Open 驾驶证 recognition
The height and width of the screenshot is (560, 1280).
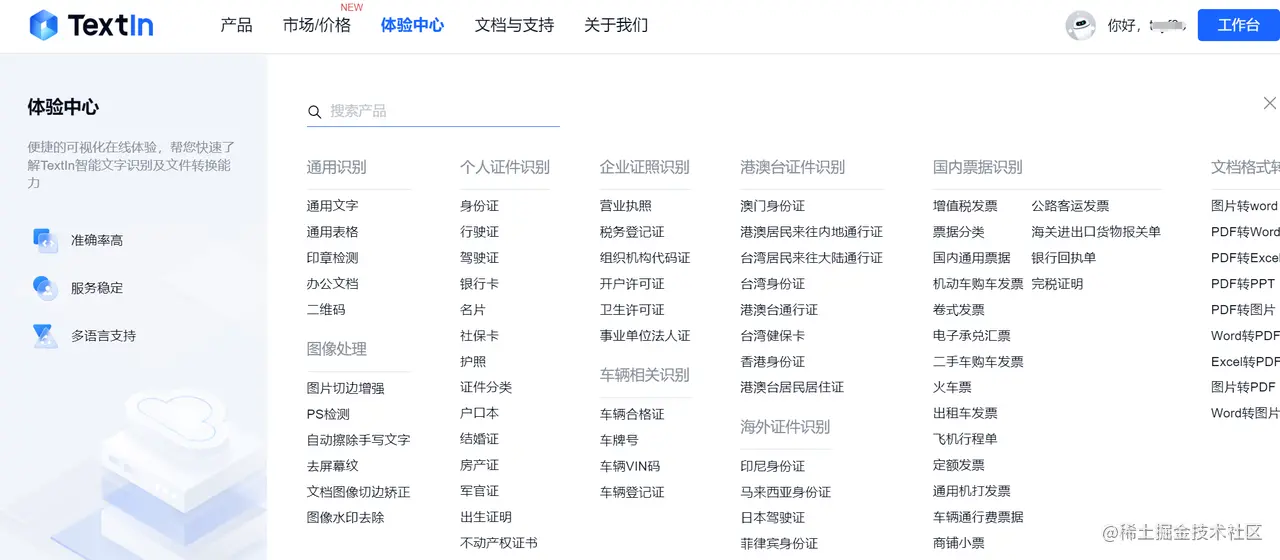click(x=479, y=258)
